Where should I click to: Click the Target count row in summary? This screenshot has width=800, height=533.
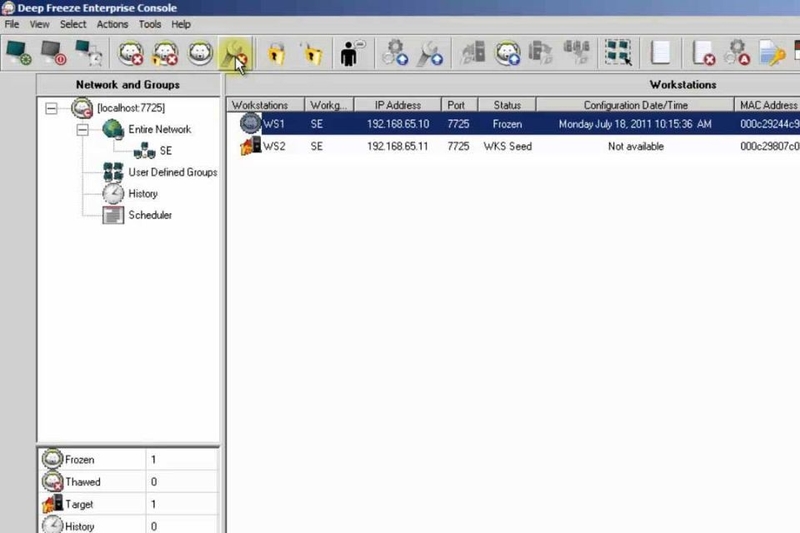click(x=129, y=504)
